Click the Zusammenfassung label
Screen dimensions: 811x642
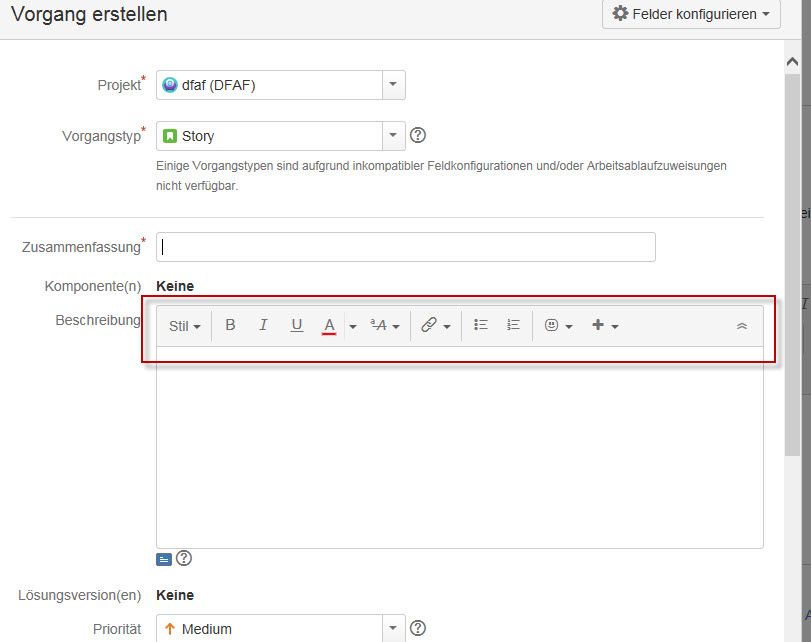[x=81, y=247]
